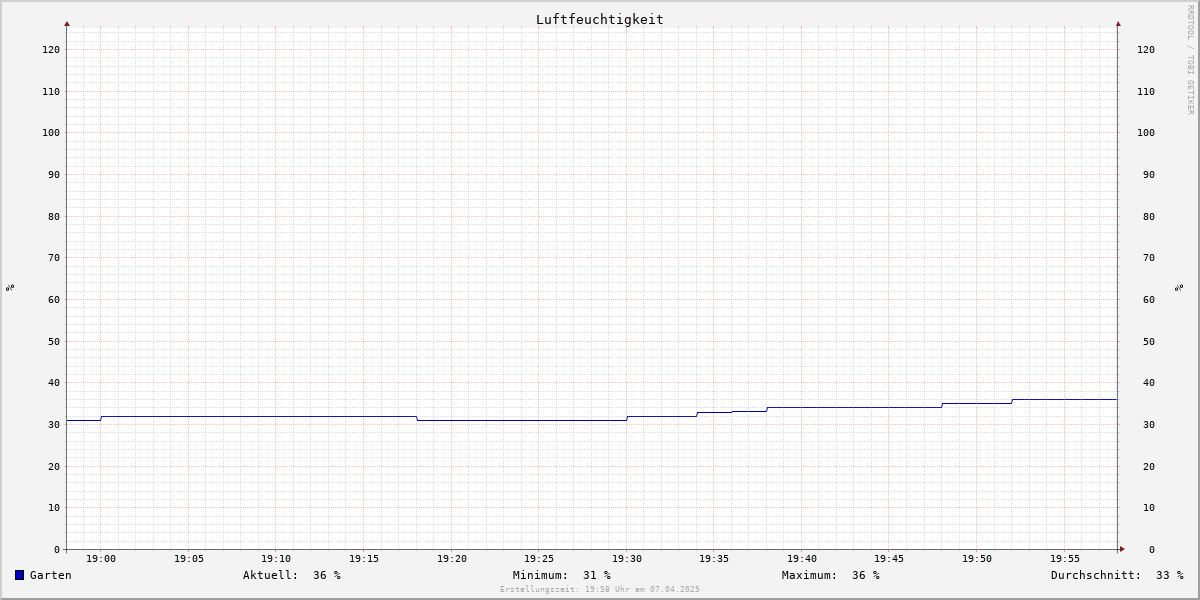This screenshot has height=600, width=1200.
Task: Click the 19:10 time axis label
Action: tap(276, 559)
